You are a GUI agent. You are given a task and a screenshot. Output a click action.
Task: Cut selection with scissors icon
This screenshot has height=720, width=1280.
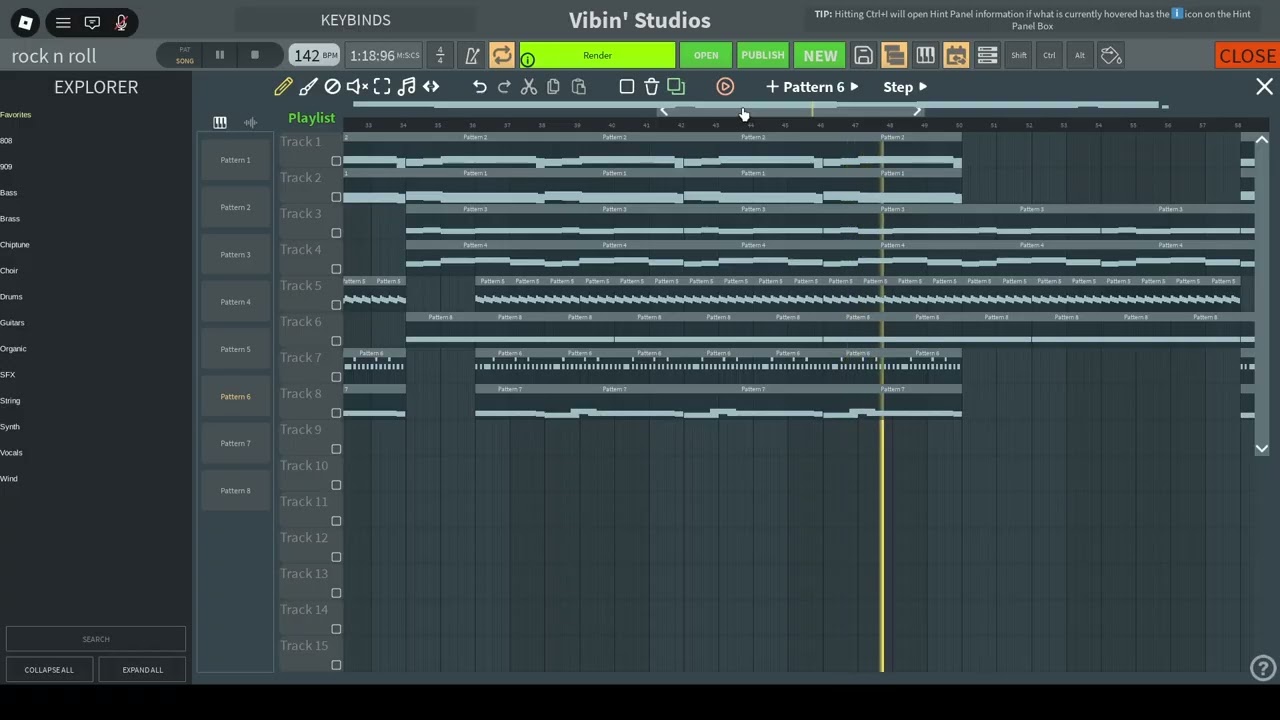pos(529,87)
